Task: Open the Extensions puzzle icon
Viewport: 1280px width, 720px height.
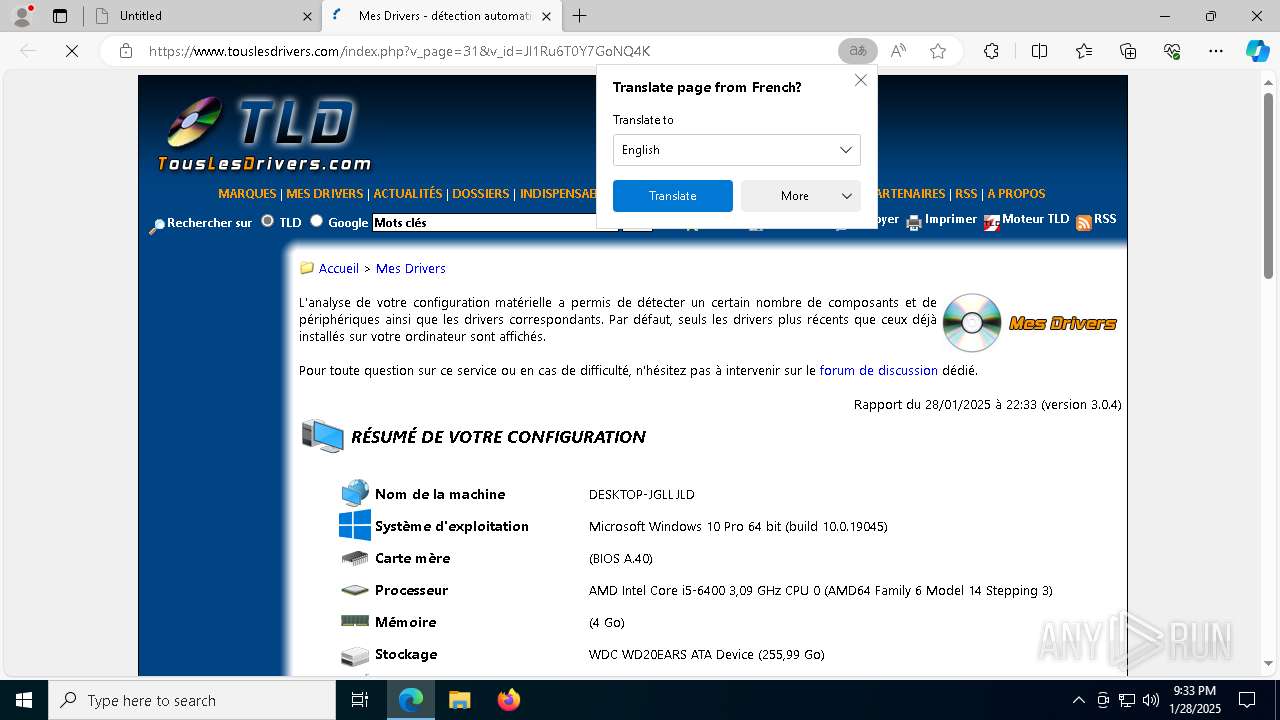Action: click(x=991, y=51)
